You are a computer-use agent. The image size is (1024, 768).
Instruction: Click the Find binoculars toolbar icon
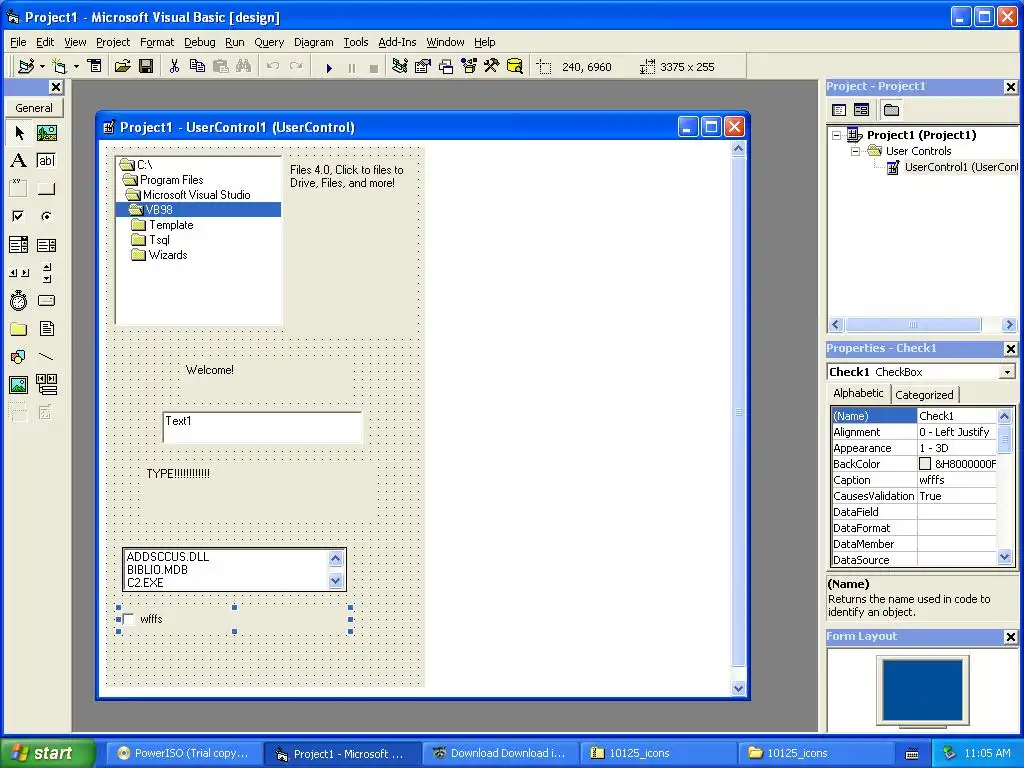pyautogui.click(x=244, y=66)
